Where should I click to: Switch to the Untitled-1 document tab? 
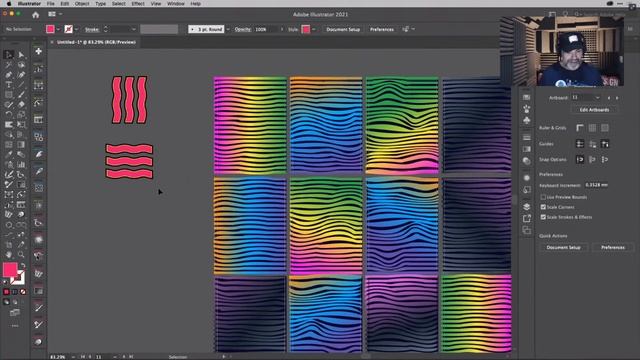(x=96, y=42)
